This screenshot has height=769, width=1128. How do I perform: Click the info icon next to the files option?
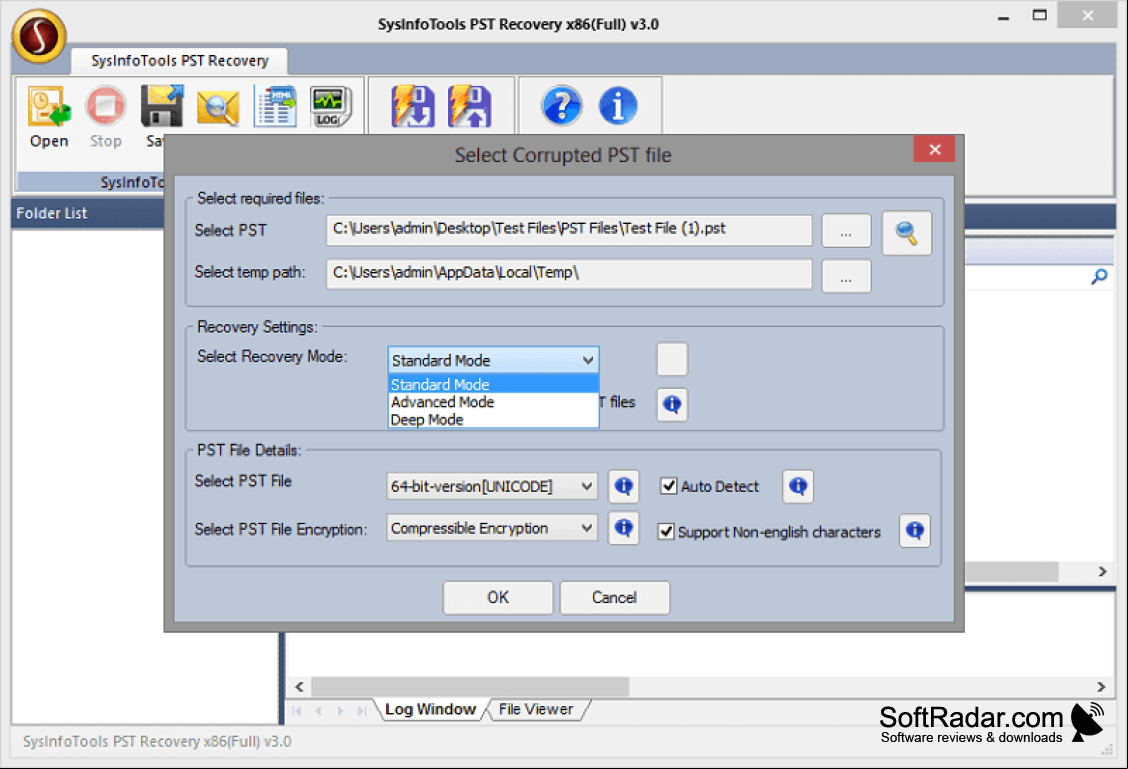[x=672, y=404]
